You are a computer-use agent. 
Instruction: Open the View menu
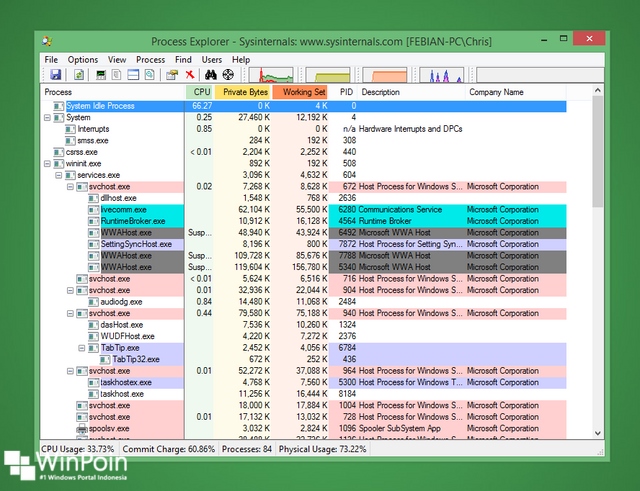pyautogui.click(x=117, y=60)
